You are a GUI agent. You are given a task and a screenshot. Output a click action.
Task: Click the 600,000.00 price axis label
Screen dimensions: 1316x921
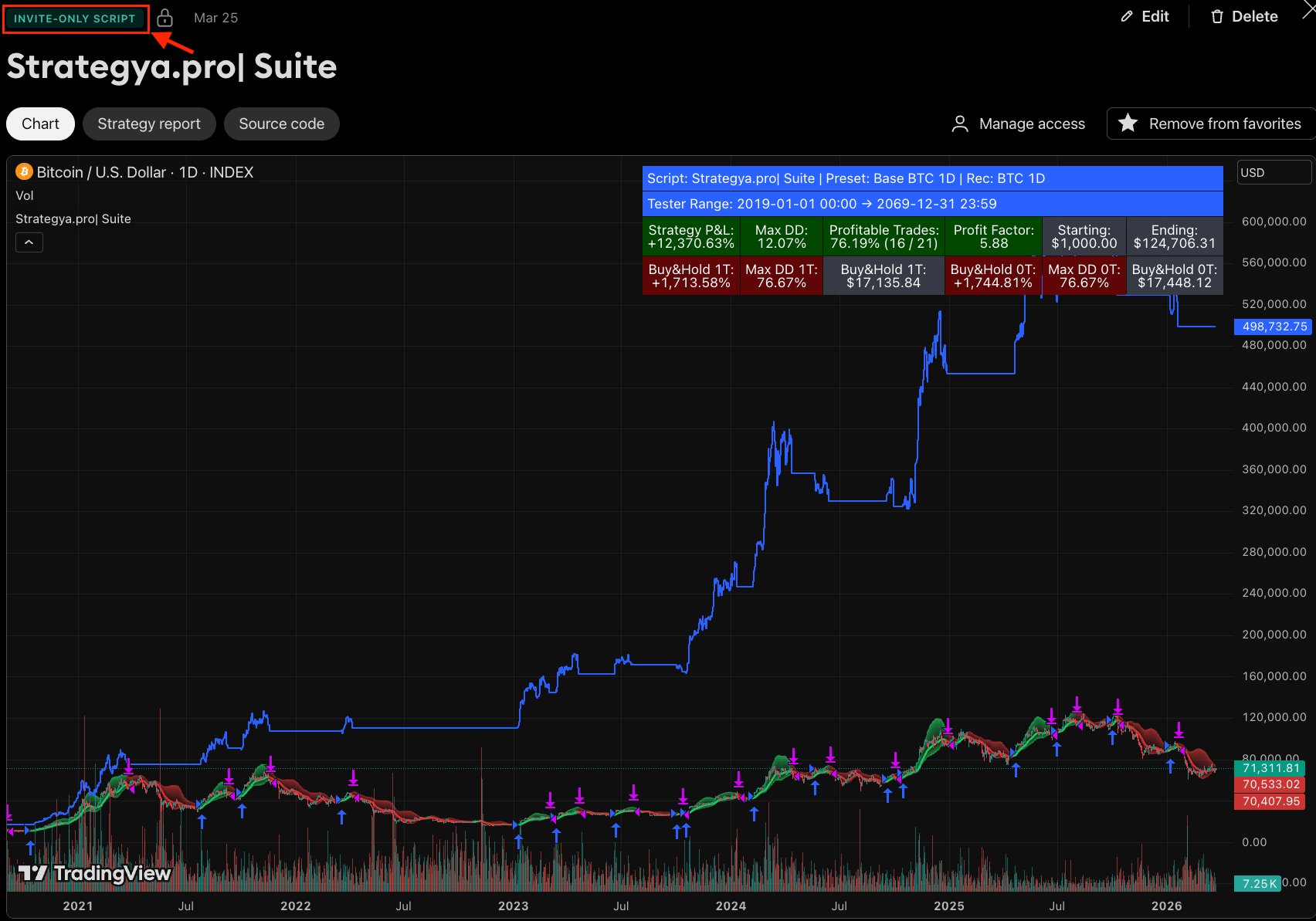click(x=1274, y=222)
